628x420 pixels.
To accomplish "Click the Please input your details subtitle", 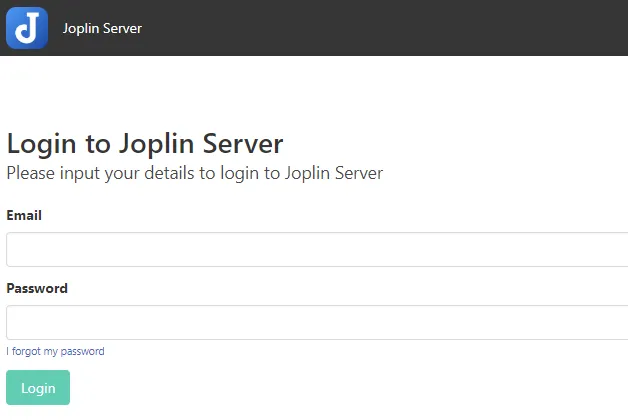I will [195, 173].
